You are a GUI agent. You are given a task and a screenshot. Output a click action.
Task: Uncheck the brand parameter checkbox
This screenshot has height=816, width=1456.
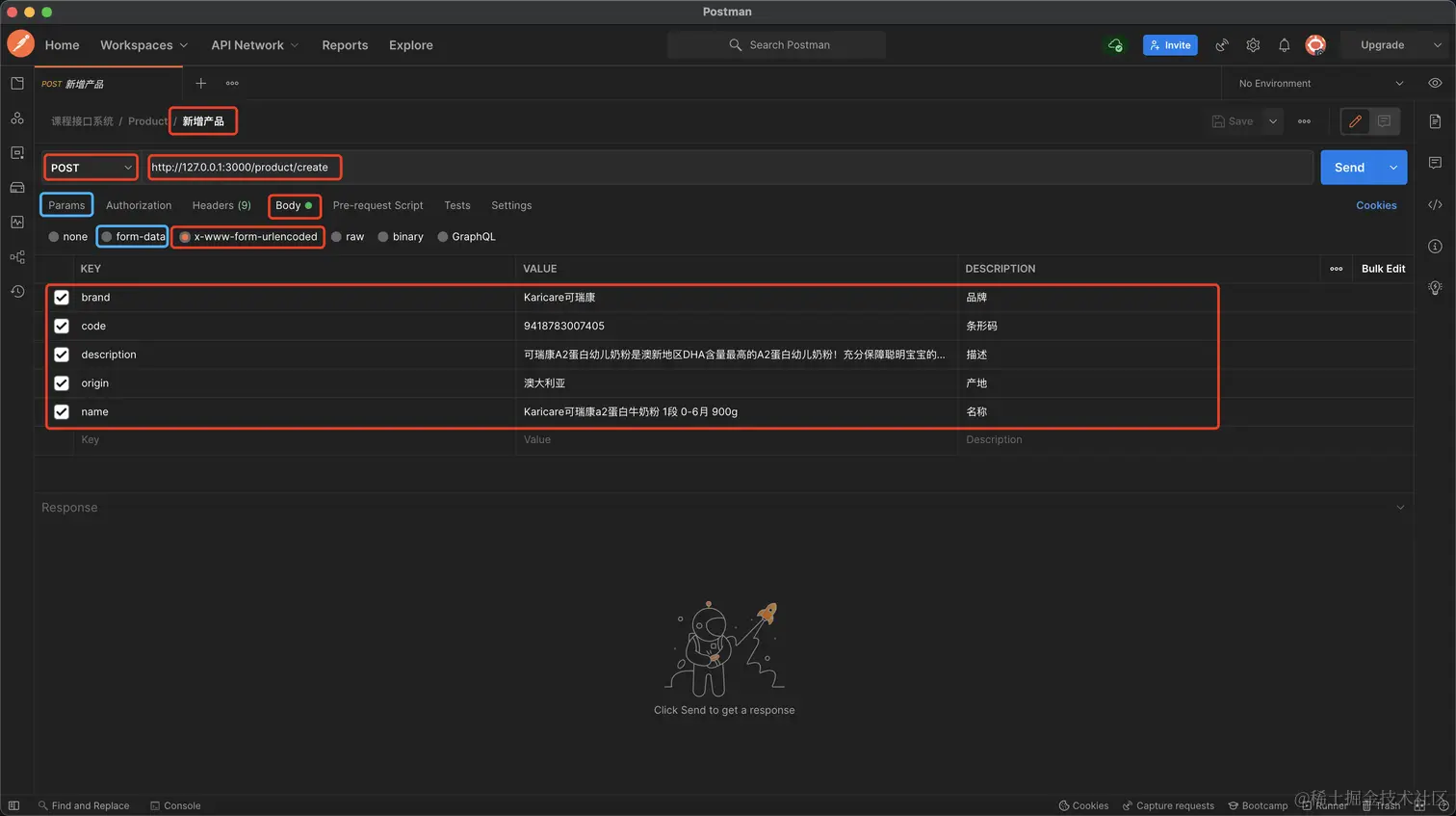(62, 298)
